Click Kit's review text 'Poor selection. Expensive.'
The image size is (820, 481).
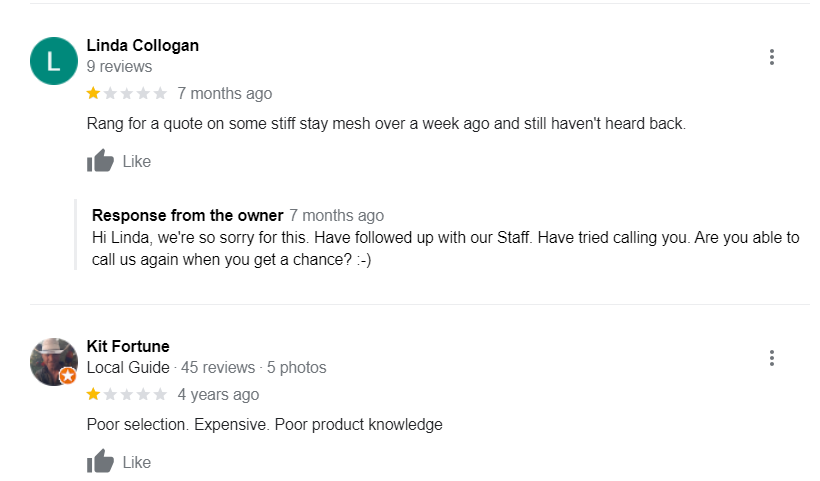[264, 425]
